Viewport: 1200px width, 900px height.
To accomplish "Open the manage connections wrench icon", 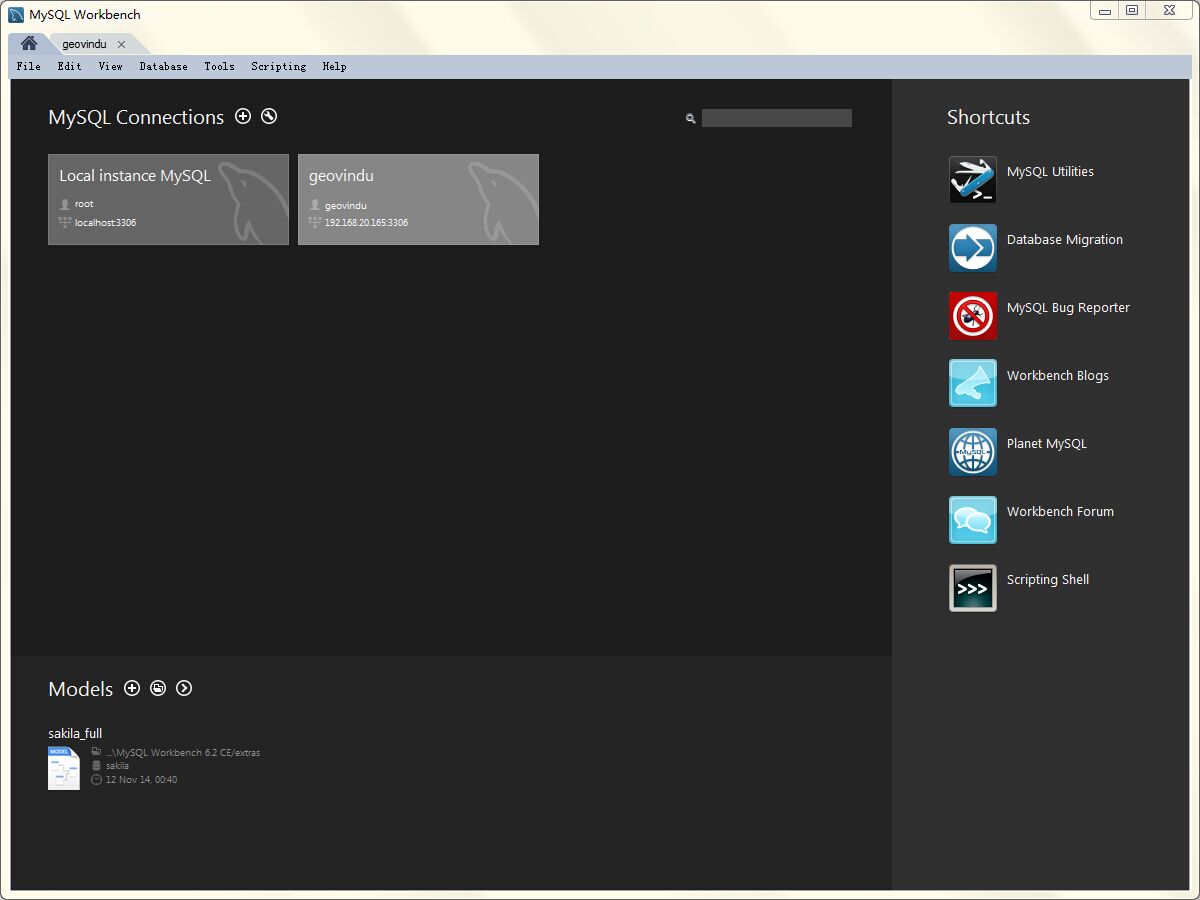I will [x=269, y=116].
